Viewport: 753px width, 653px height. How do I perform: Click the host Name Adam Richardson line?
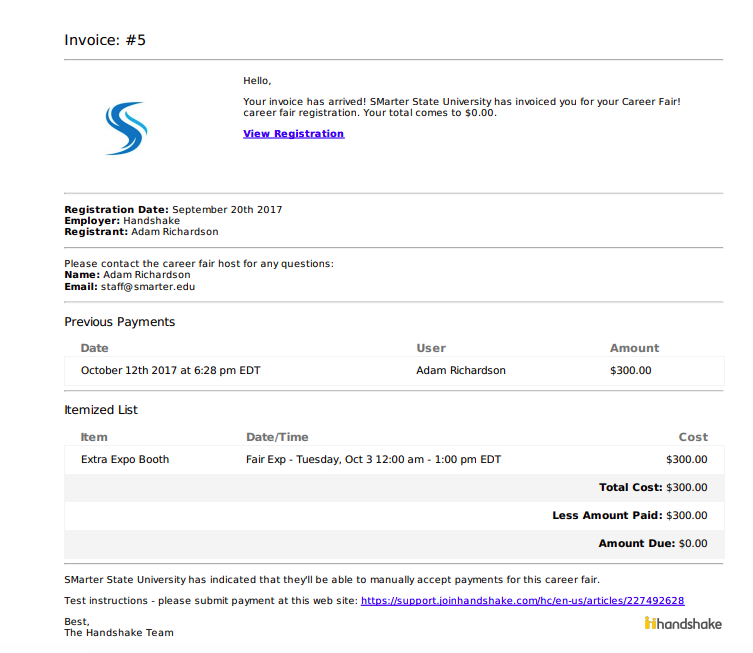pyautogui.click(x=127, y=275)
